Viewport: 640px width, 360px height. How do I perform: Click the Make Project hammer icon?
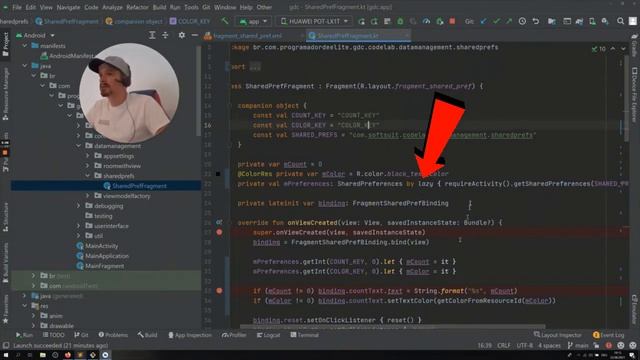225,21
